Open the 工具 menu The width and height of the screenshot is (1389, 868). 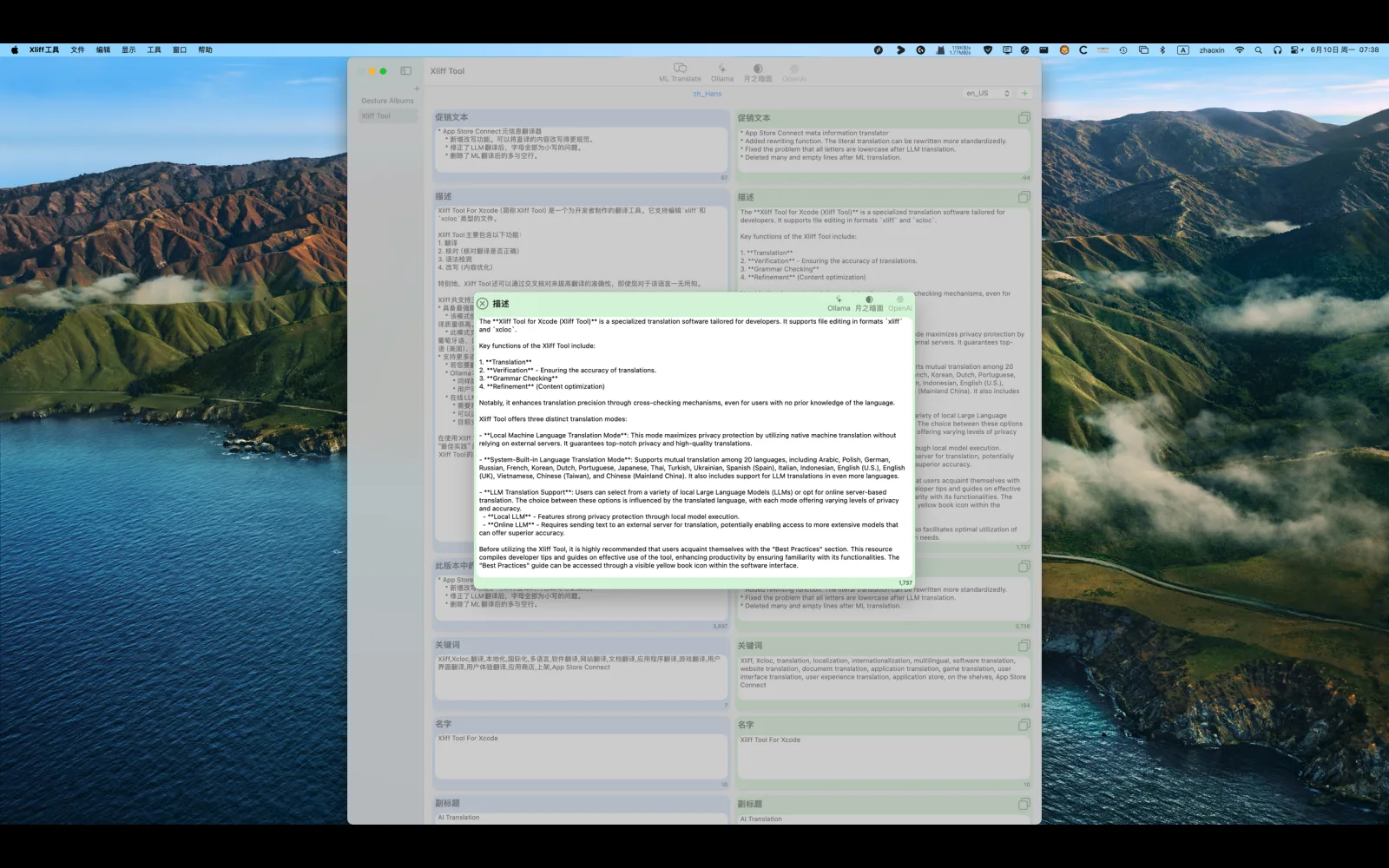click(x=155, y=50)
